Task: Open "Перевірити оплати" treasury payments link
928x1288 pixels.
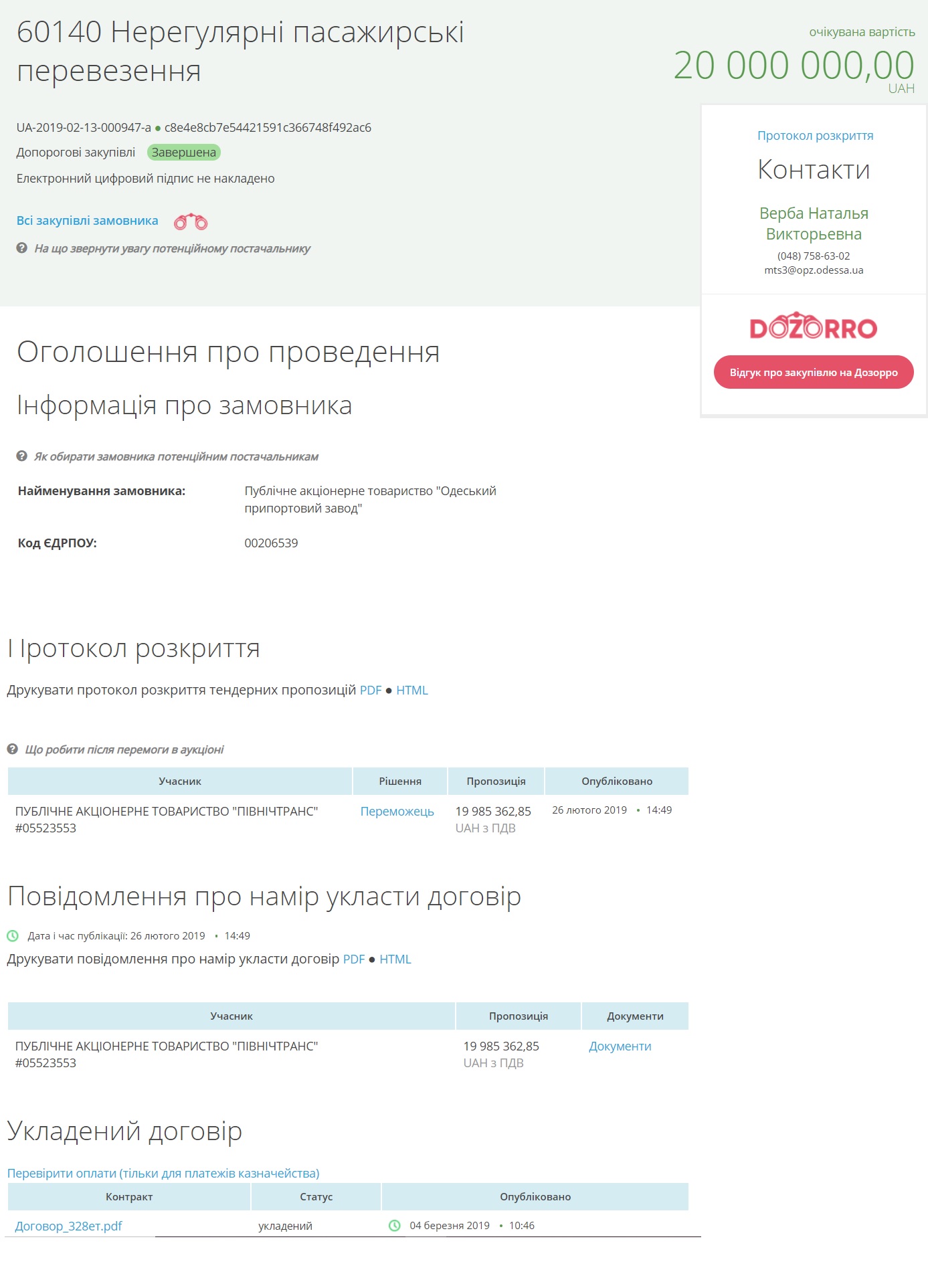Action: 163,1173
